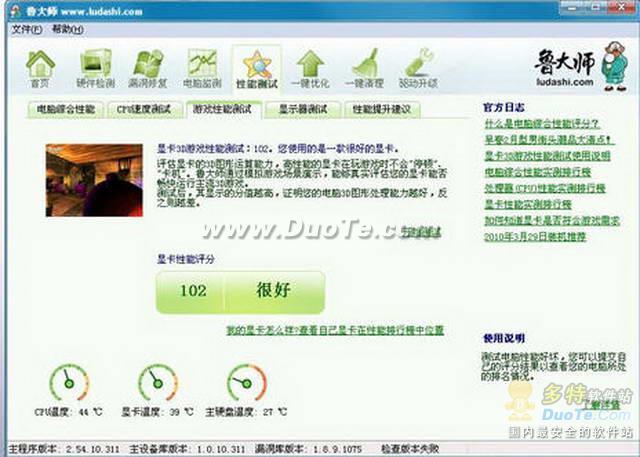
Task: Click the 使用说明 heading
Action: pyautogui.click(x=504, y=338)
